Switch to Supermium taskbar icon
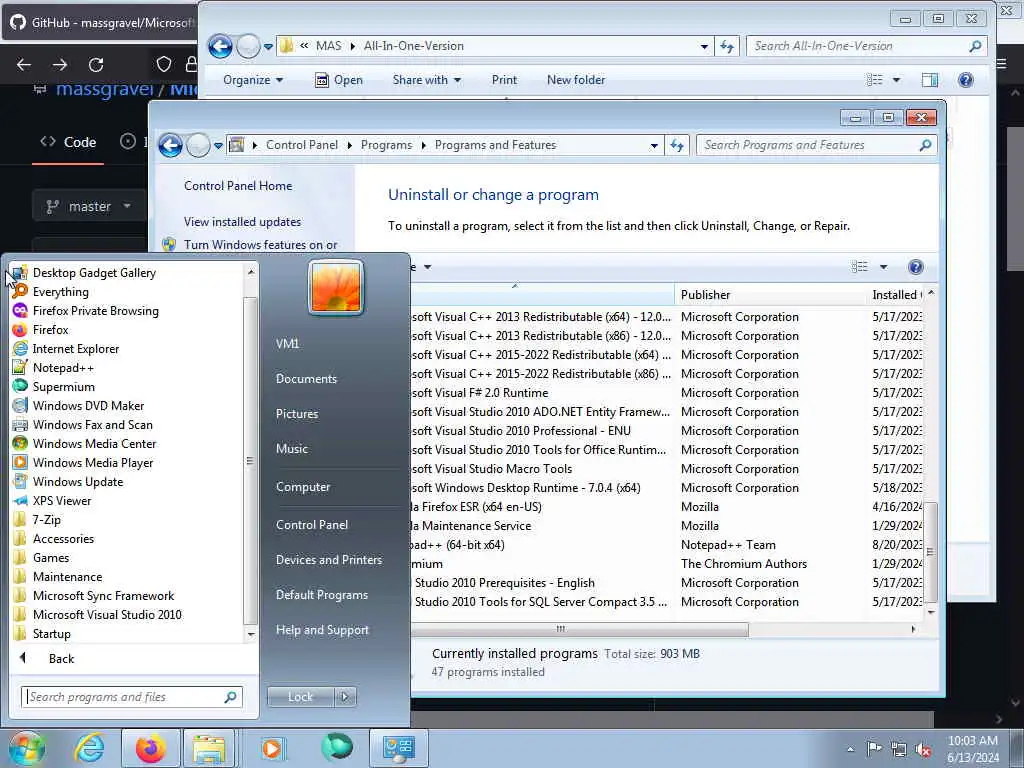Image resolution: width=1024 pixels, height=768 pixels. [337, 748]
